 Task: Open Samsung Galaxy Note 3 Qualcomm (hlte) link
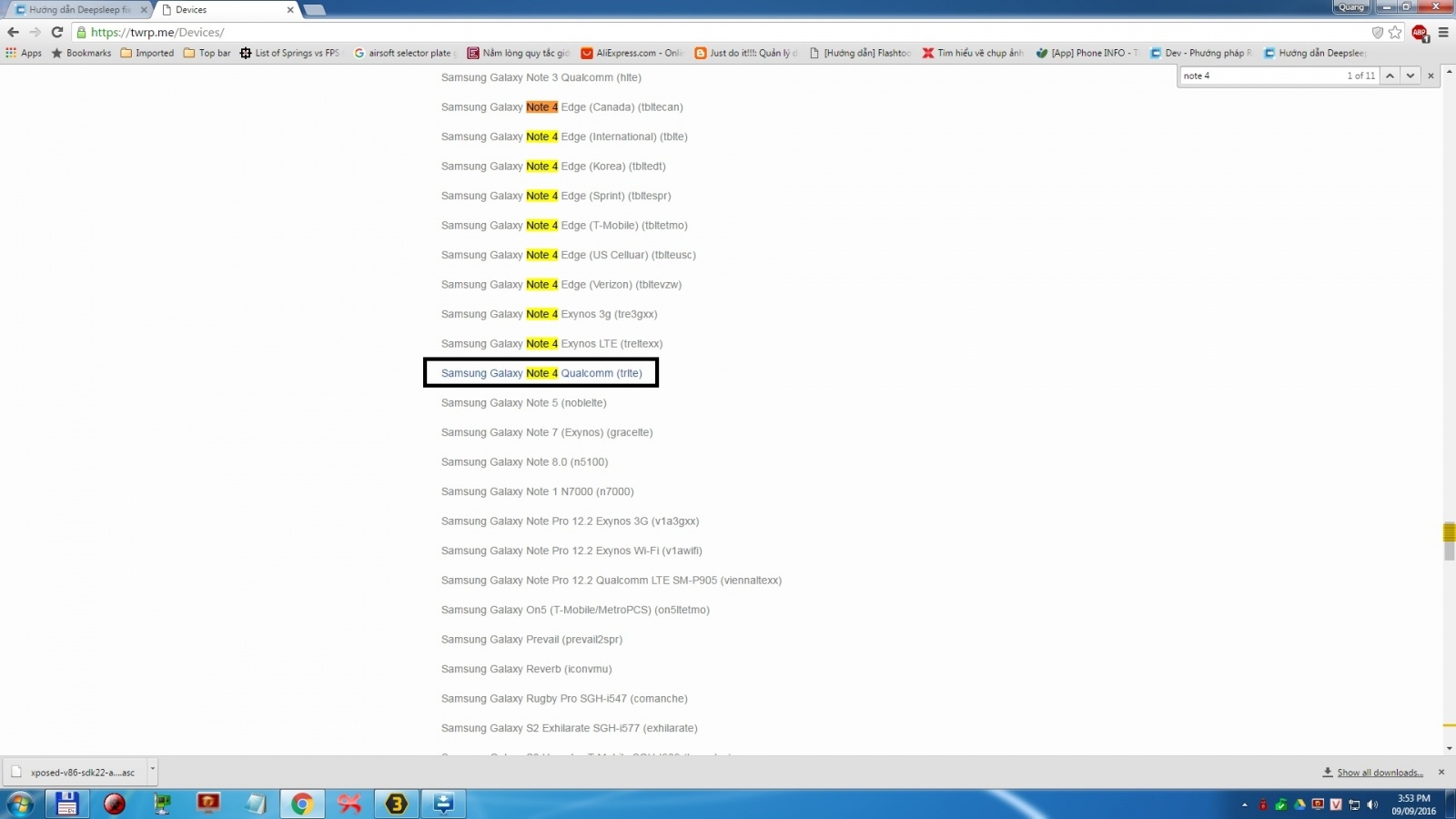pos(541,77)
